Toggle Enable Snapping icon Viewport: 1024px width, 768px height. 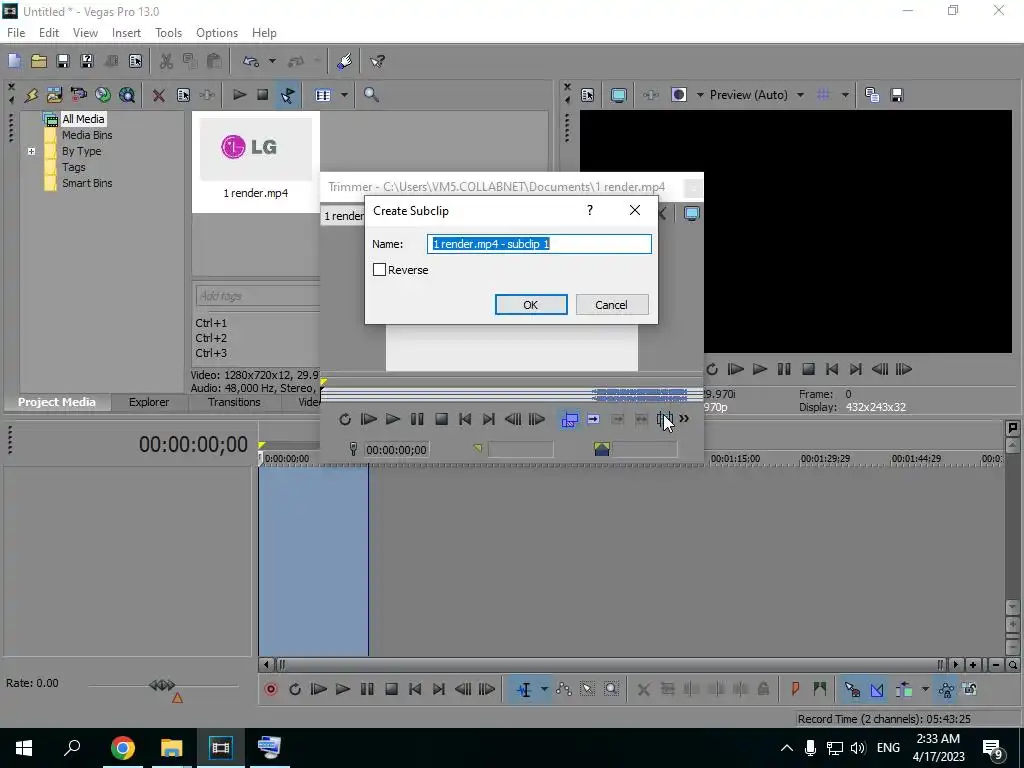pyautogui.click(x=852, y=689)
